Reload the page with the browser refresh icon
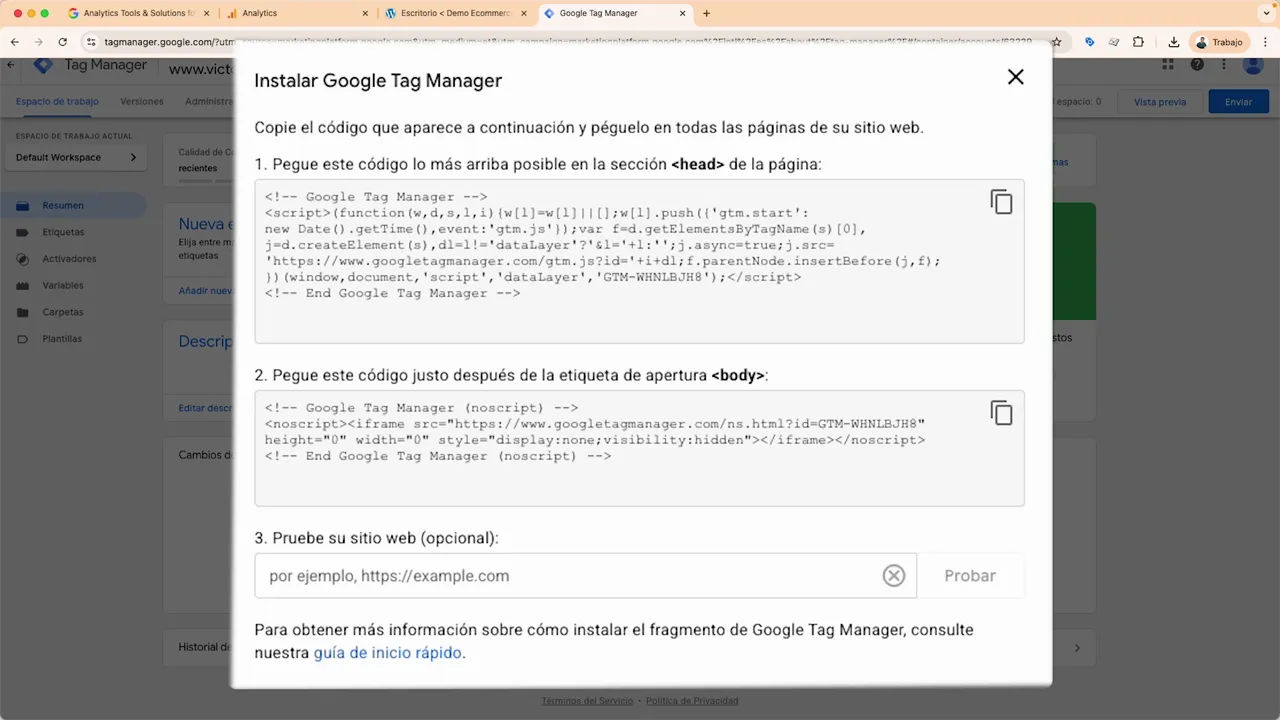1280x720 pixels. (62, 42)
